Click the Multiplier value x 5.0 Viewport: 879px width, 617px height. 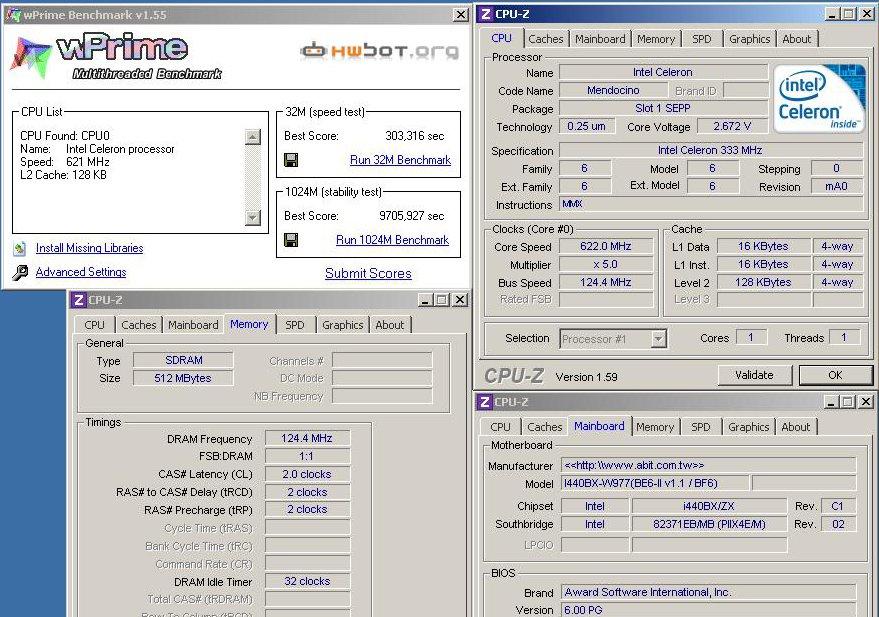tap(606, 265)
